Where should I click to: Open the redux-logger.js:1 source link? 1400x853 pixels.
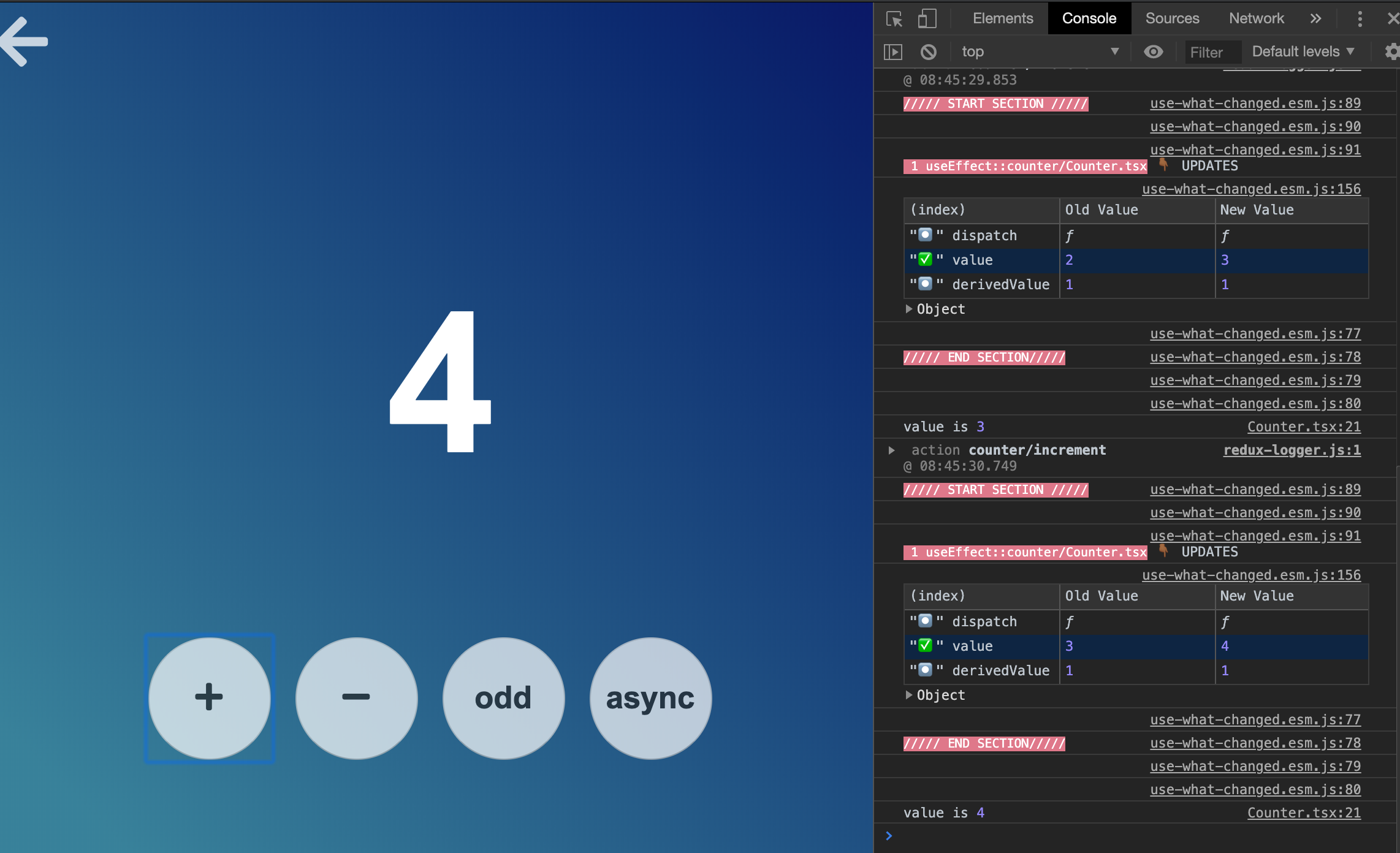[x=1292, y=450]
